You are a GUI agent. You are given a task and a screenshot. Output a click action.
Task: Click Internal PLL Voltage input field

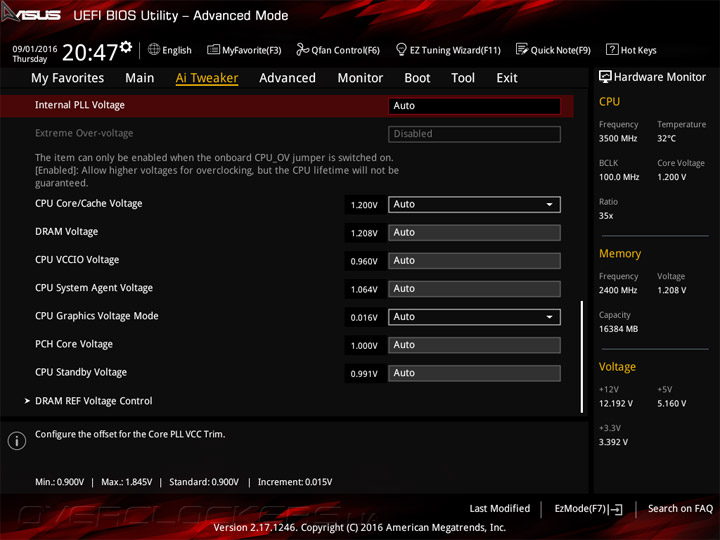pyautogui.click(x=474, y=106)
